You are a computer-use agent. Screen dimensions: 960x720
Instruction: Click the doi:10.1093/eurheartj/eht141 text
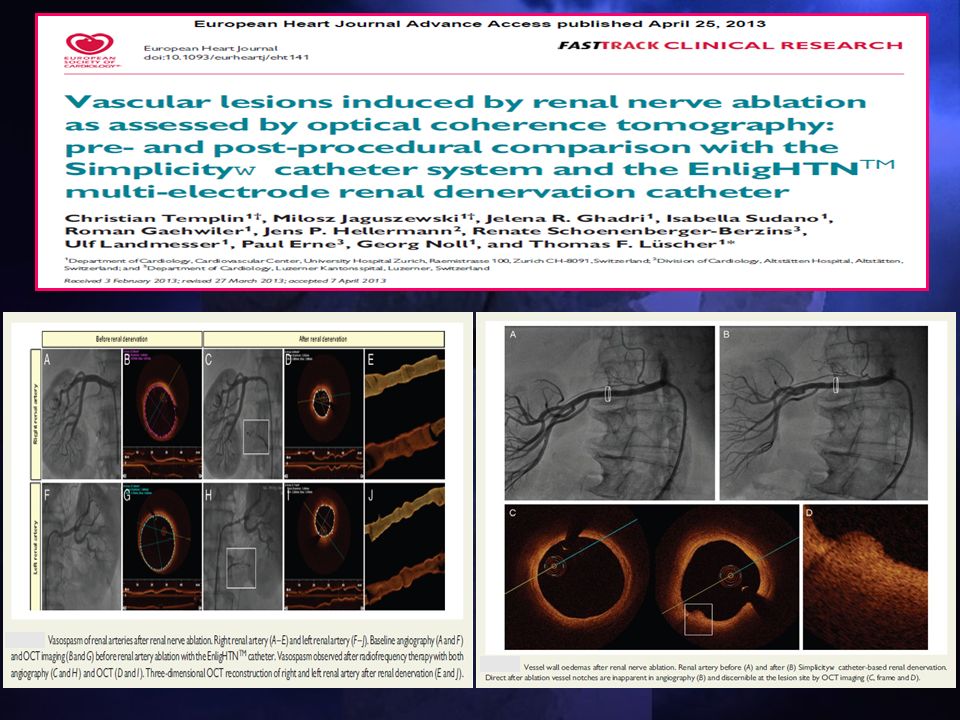[x=226, y=57]
